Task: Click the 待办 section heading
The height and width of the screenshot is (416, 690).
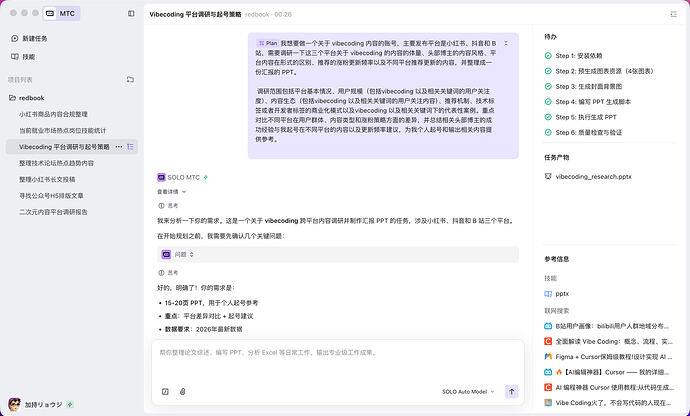Action: coord(551,37)
